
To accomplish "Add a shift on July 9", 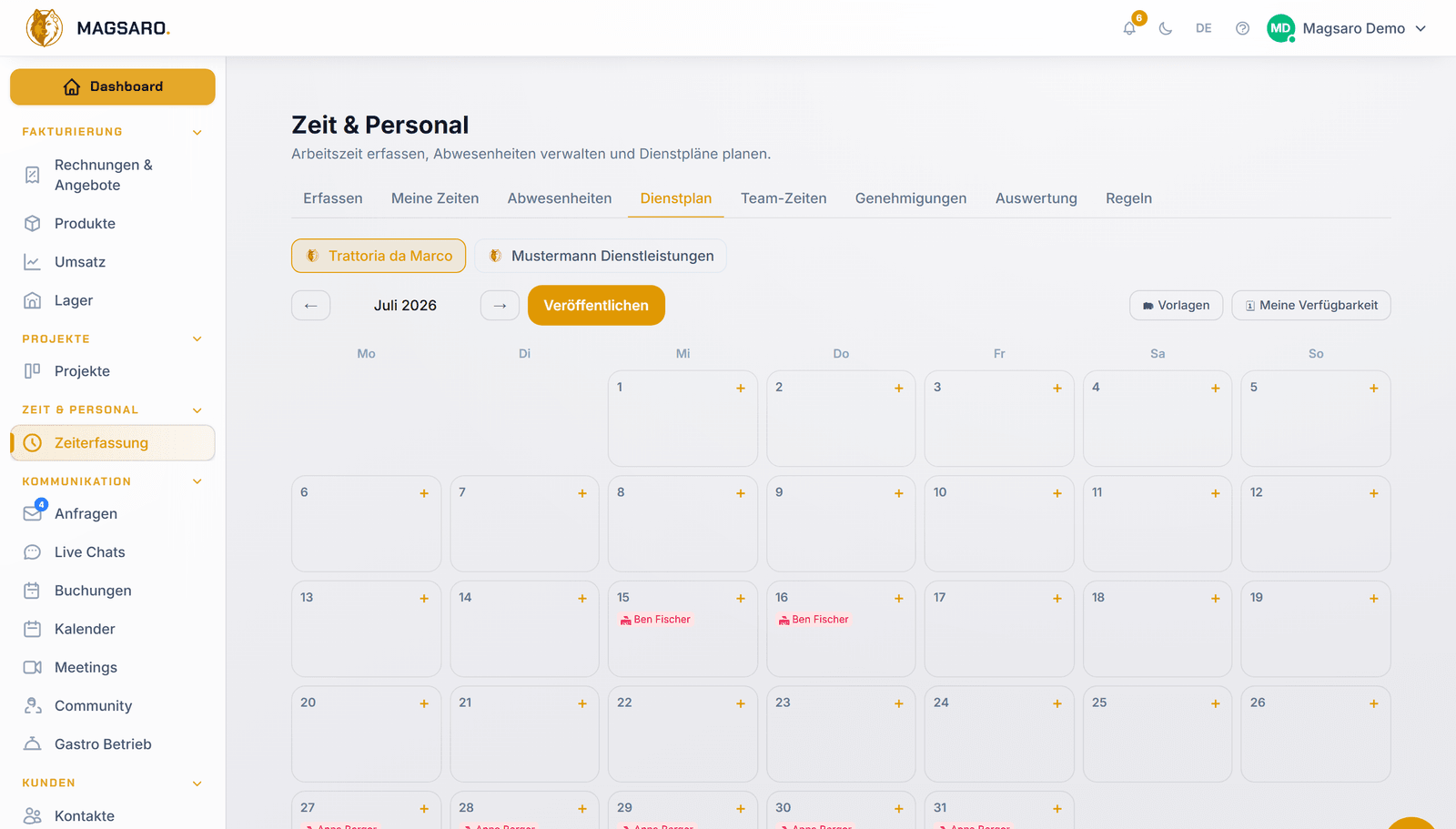I will pos(899,493).
